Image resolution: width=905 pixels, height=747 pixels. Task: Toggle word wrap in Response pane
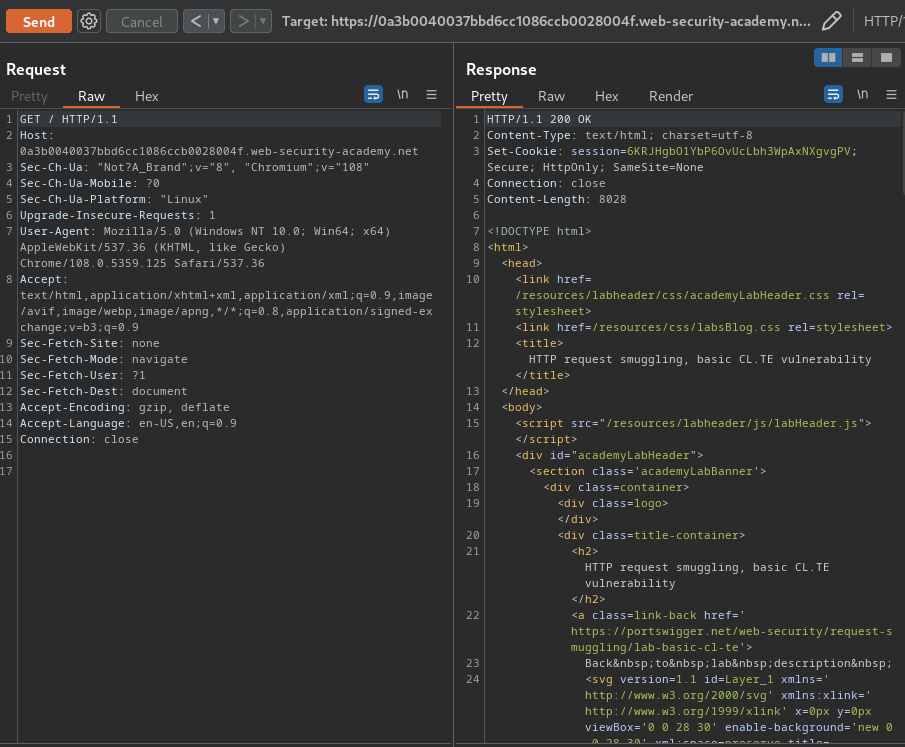[x=833, y=94]
